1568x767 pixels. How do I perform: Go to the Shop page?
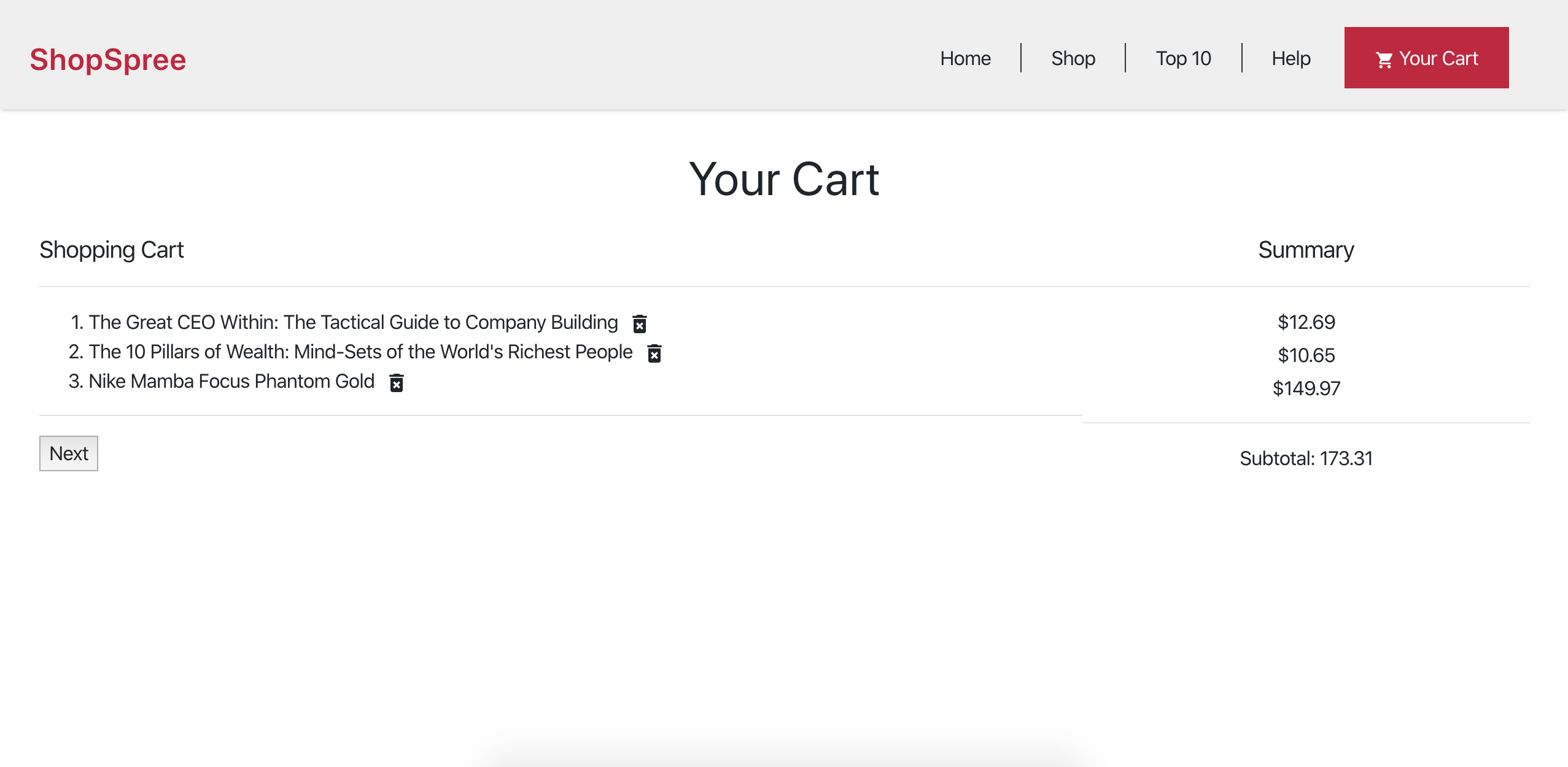1073,58
